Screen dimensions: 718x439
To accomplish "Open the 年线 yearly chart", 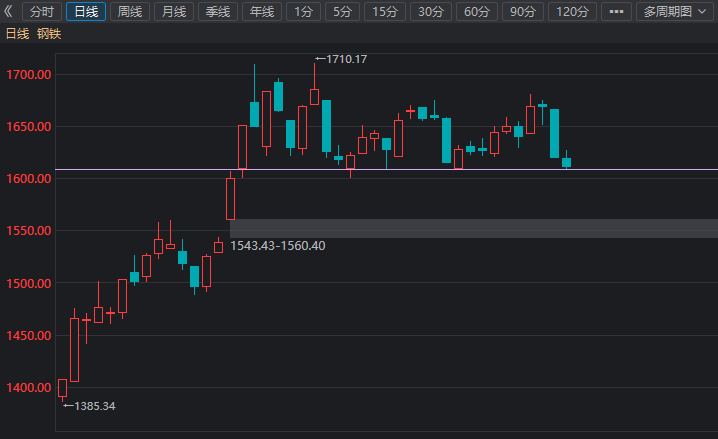I will point(262,11).
